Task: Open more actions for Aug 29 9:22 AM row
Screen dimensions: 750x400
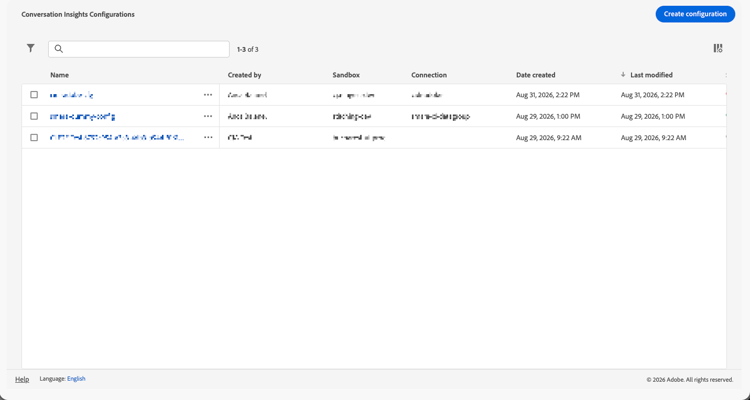Action: 208,137
